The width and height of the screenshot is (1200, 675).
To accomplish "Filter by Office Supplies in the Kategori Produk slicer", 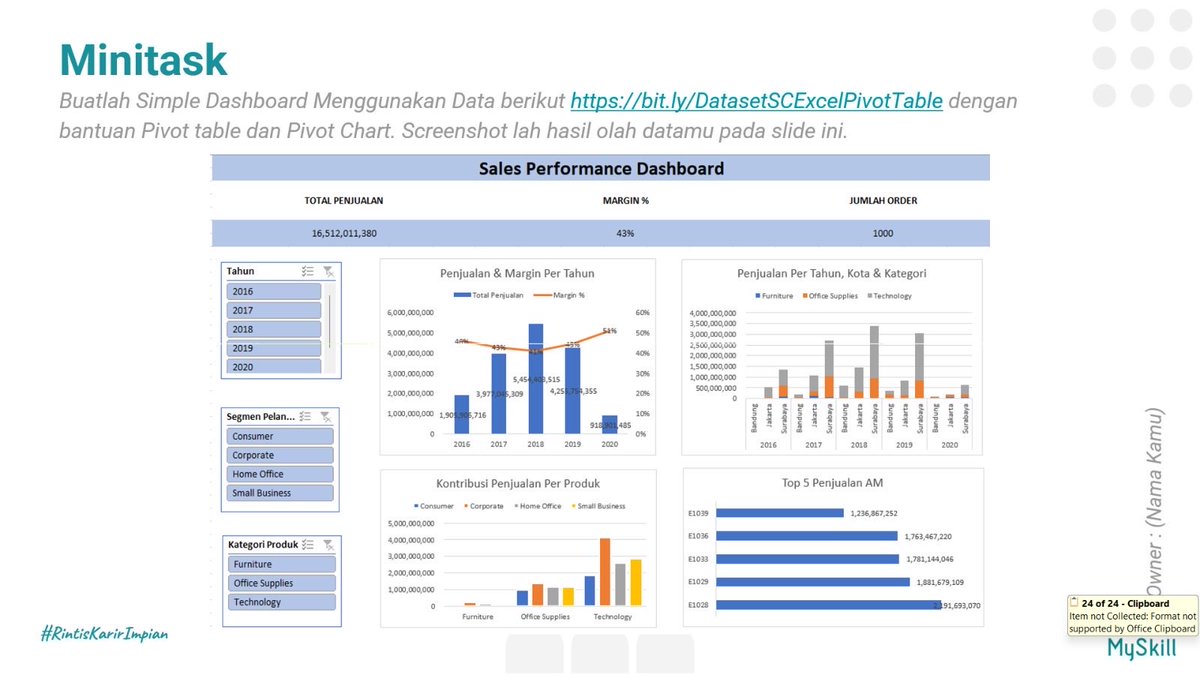I will click(x=281, y=583).
